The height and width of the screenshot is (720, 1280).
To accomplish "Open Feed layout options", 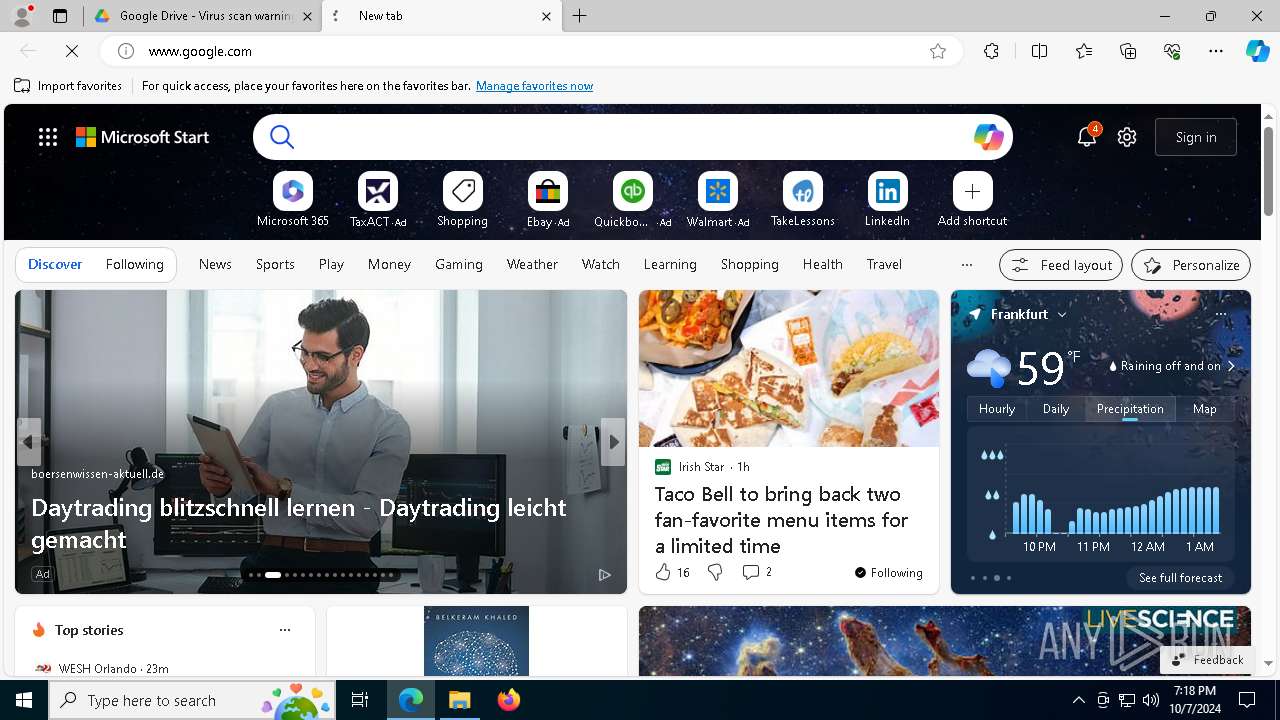I will (1061, 265).
